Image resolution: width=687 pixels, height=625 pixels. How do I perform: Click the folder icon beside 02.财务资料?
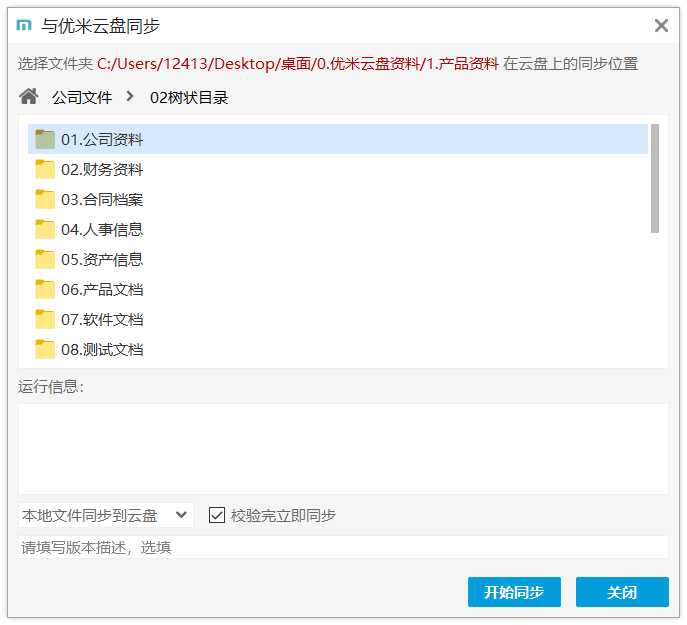[x=45, y=169]
